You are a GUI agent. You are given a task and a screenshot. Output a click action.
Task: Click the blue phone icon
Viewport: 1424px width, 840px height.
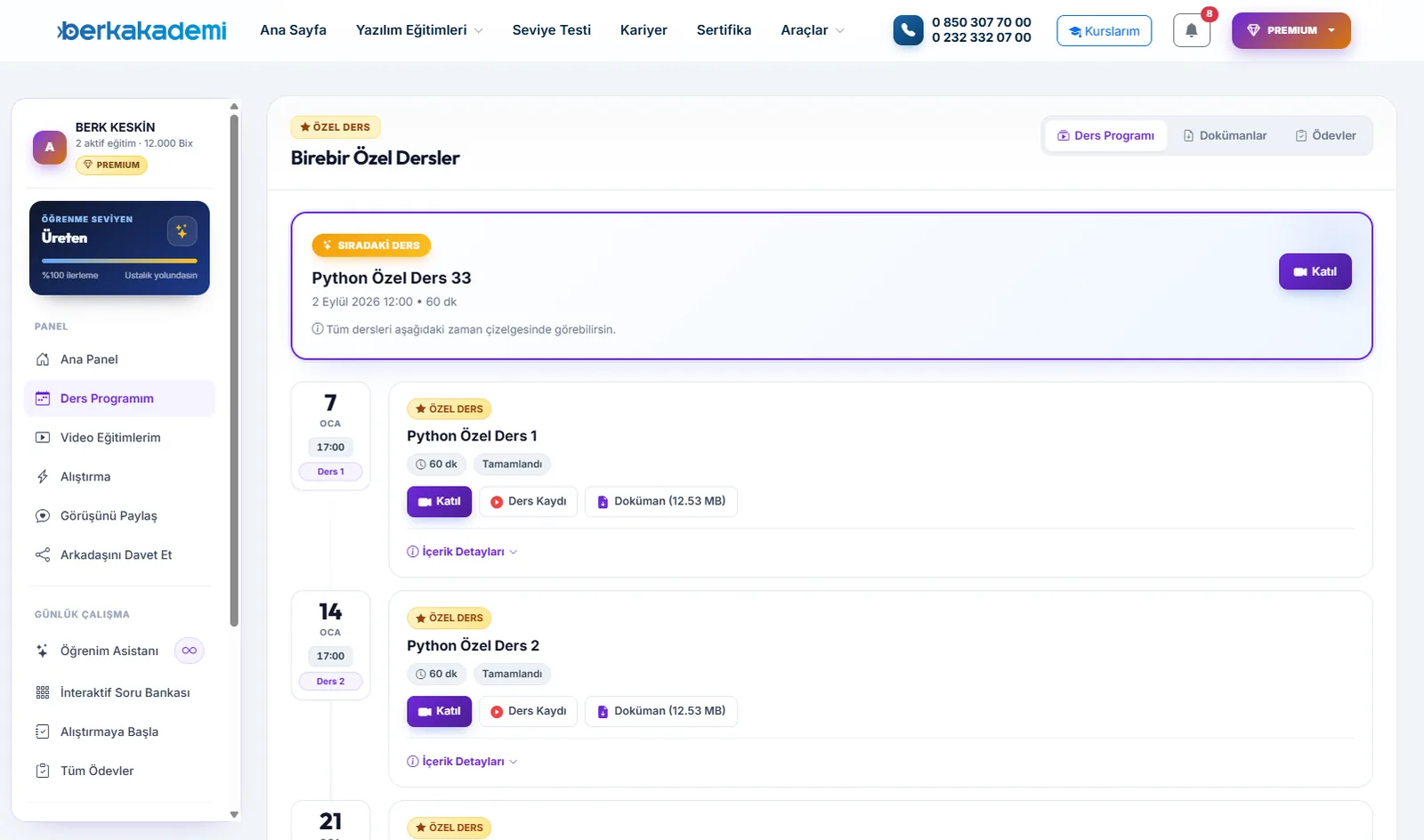coord(908,30)
